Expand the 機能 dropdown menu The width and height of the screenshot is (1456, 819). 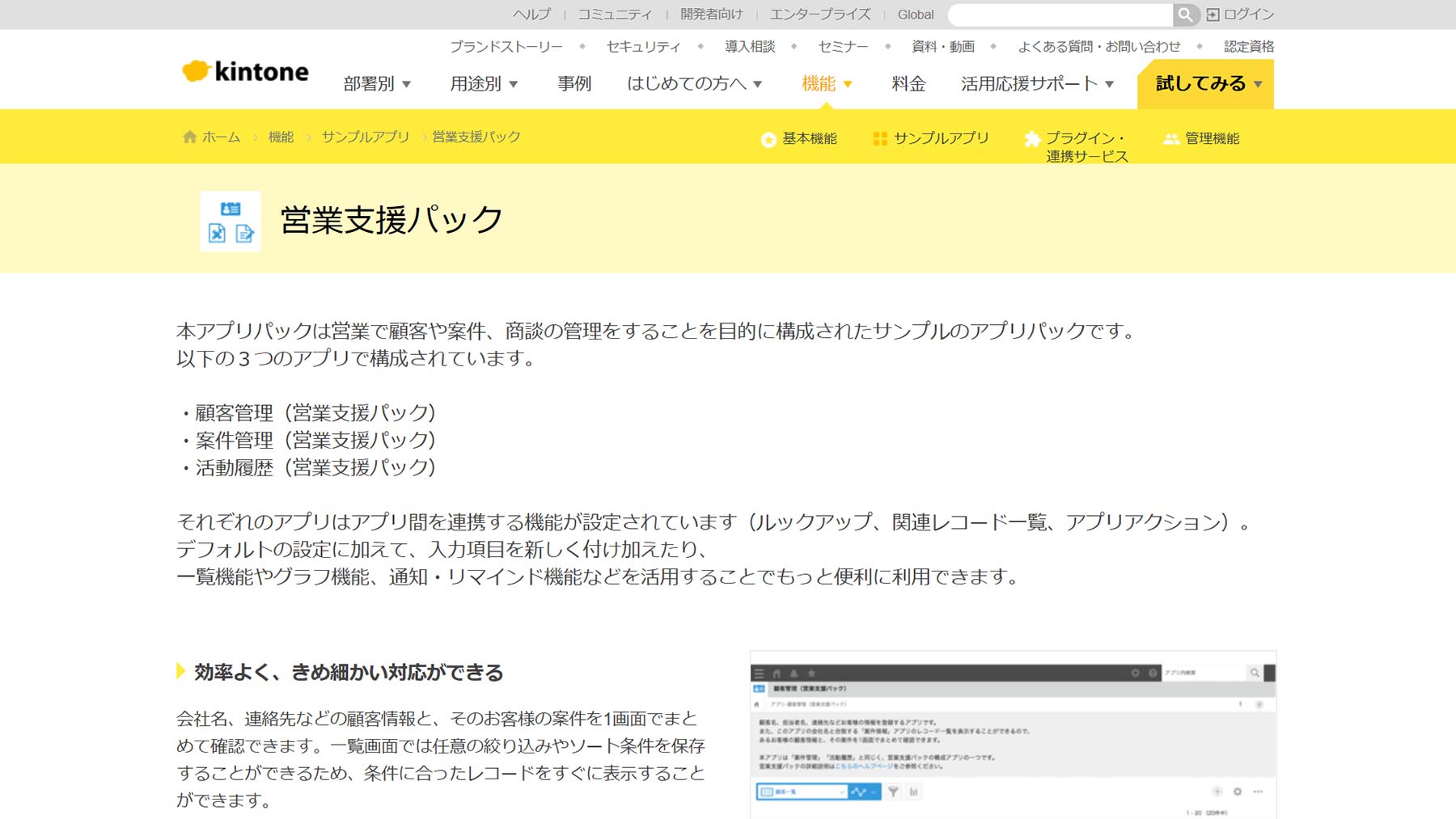pos(827,84)
